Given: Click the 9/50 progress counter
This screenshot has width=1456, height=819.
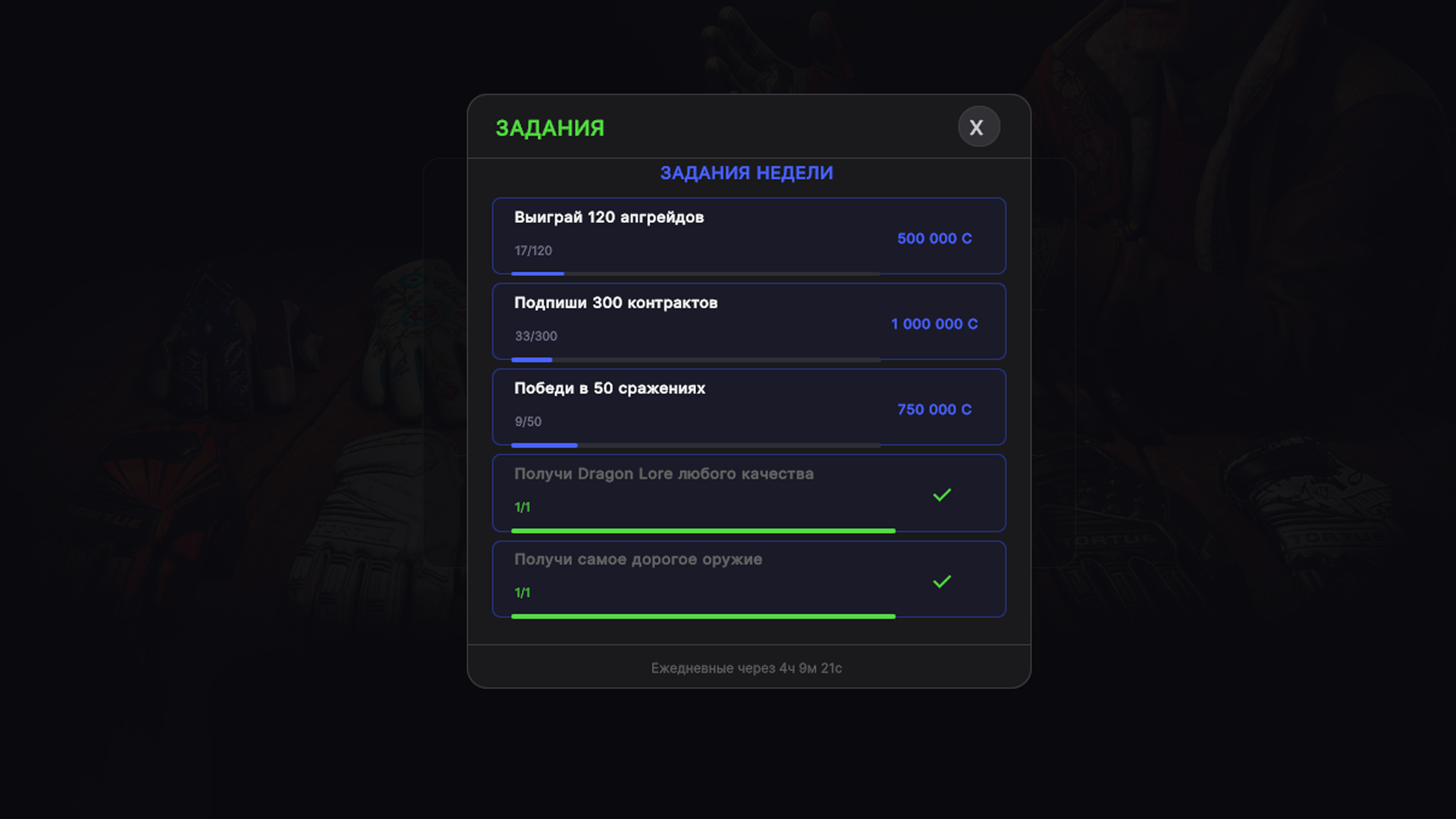Looking at the screenshot, I should 528,422.
